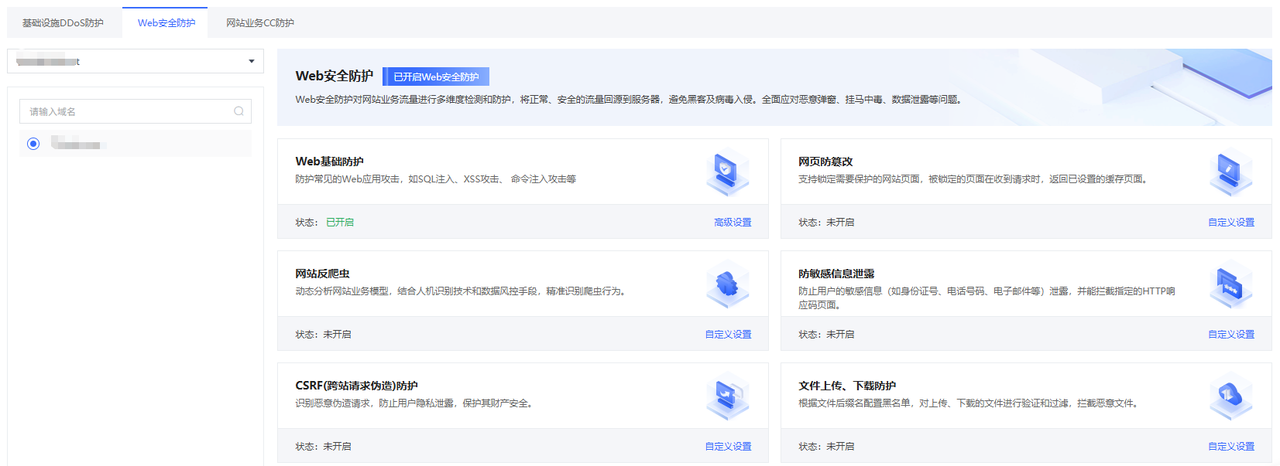1280x466 pixels.
Task: Click the 未开启 status of 网站反爬虫
Action: click(x=339, y=334)
